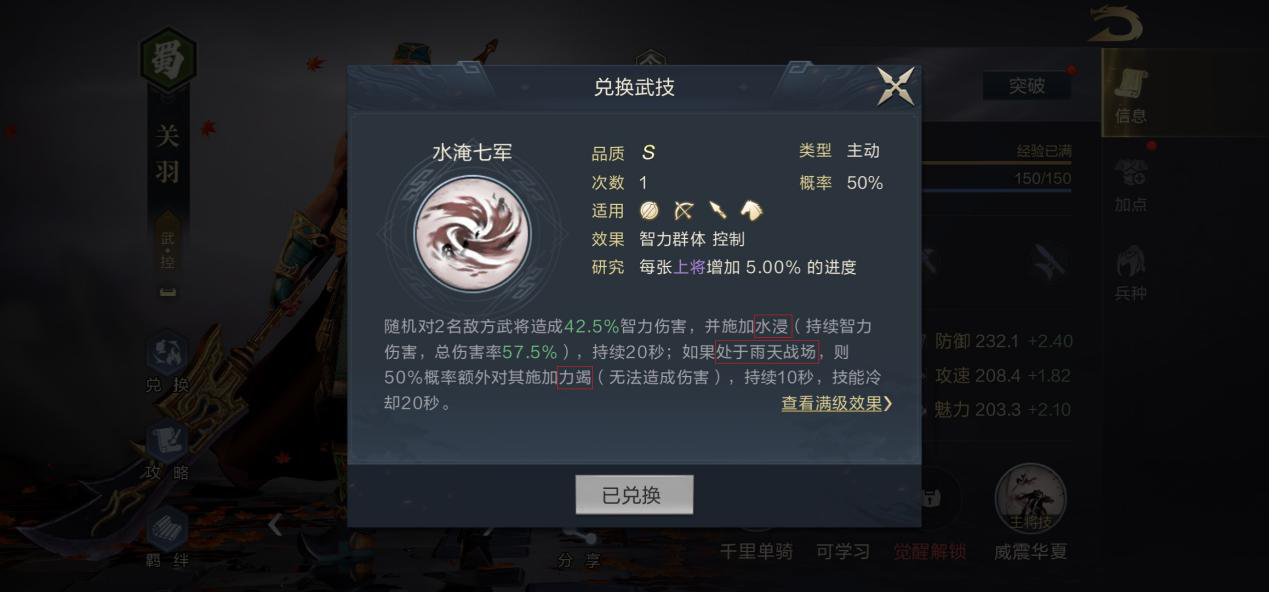Open the 加点 tab
Image resolution: width=1269 pixels, height=592 pixels.
(x=1131, y=184)
